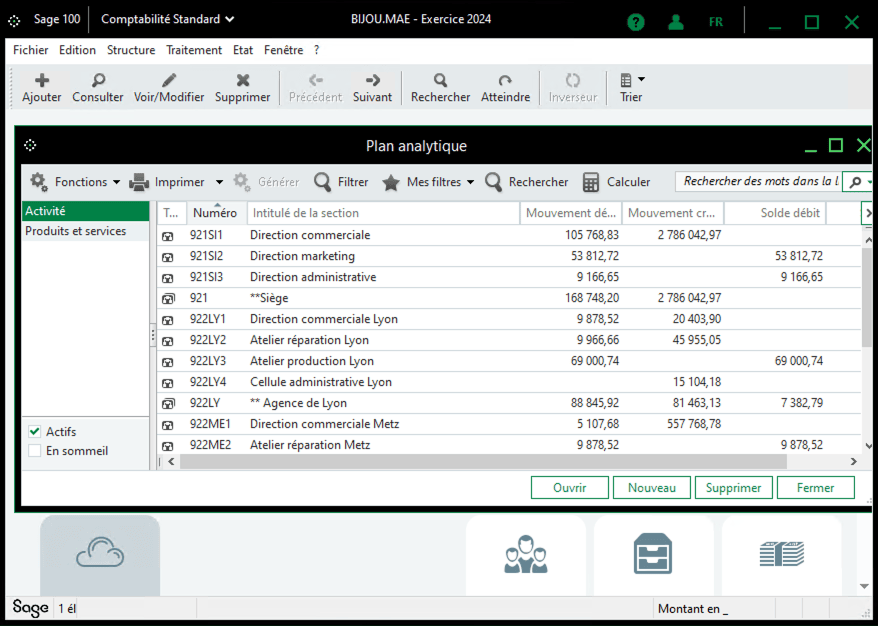Click the Solde débit column header
The image size is (878, 626).
tap(775, 213)
